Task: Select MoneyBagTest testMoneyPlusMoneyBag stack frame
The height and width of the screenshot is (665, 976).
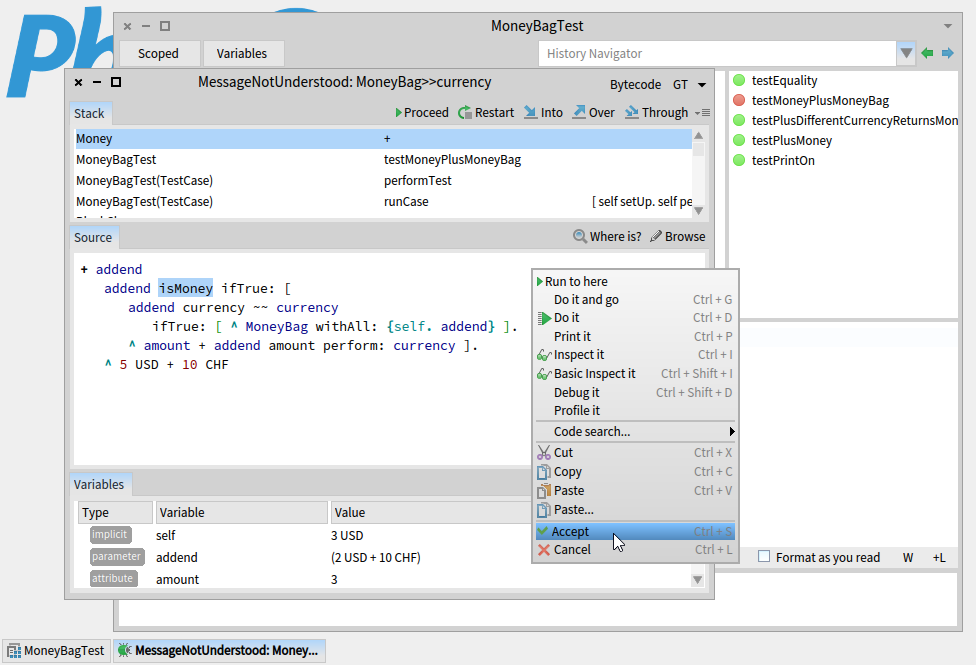Action: [383, 160]
